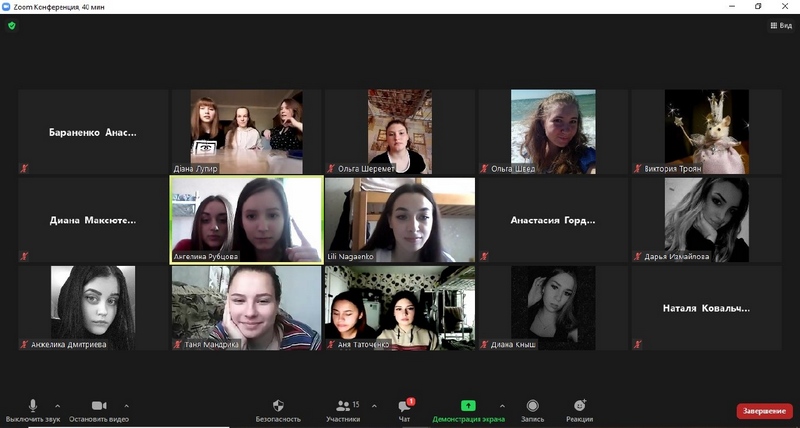Click muted mic icon of Ольга Швед
This screenshot has width=800, height=428.
click(x=484, y=168)
